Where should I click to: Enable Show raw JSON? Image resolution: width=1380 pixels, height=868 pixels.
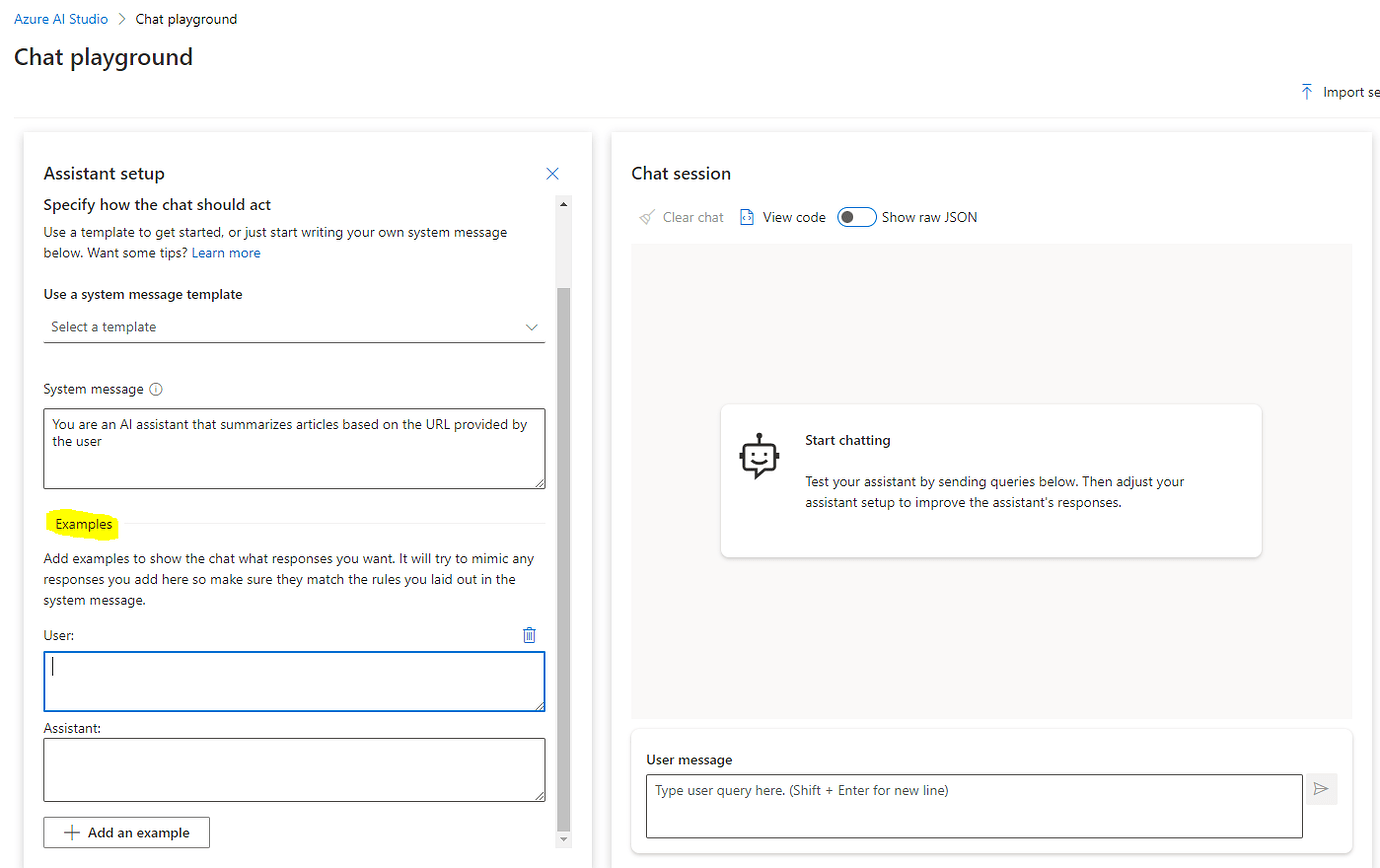(857, 217)
